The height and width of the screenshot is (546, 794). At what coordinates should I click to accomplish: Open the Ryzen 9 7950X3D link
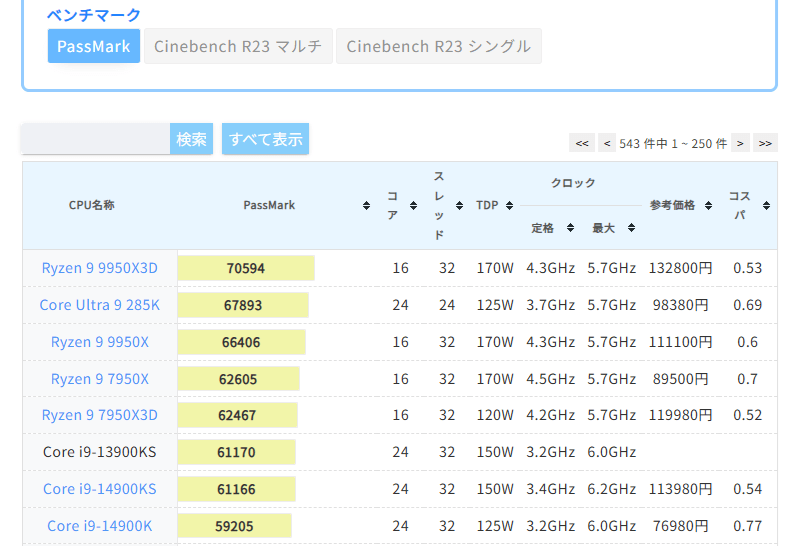pyautogui.click(x=100, y=415)
